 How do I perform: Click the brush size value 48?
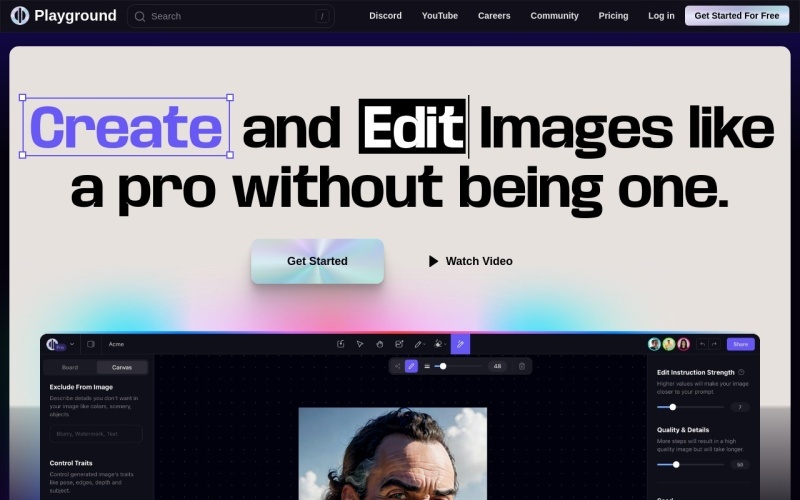(497, 366)
